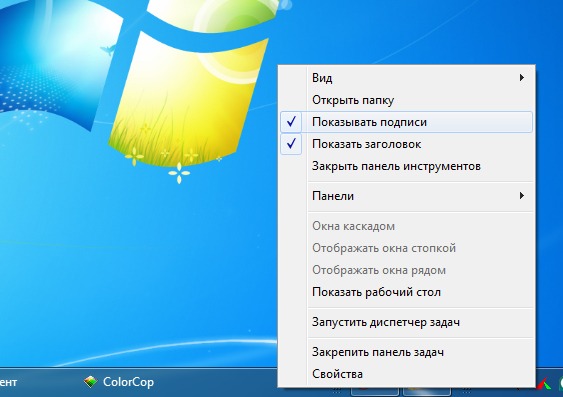The image size is (563, 397).
Task: Toggle Показать заголовок option
Action: tap(406, 144)
